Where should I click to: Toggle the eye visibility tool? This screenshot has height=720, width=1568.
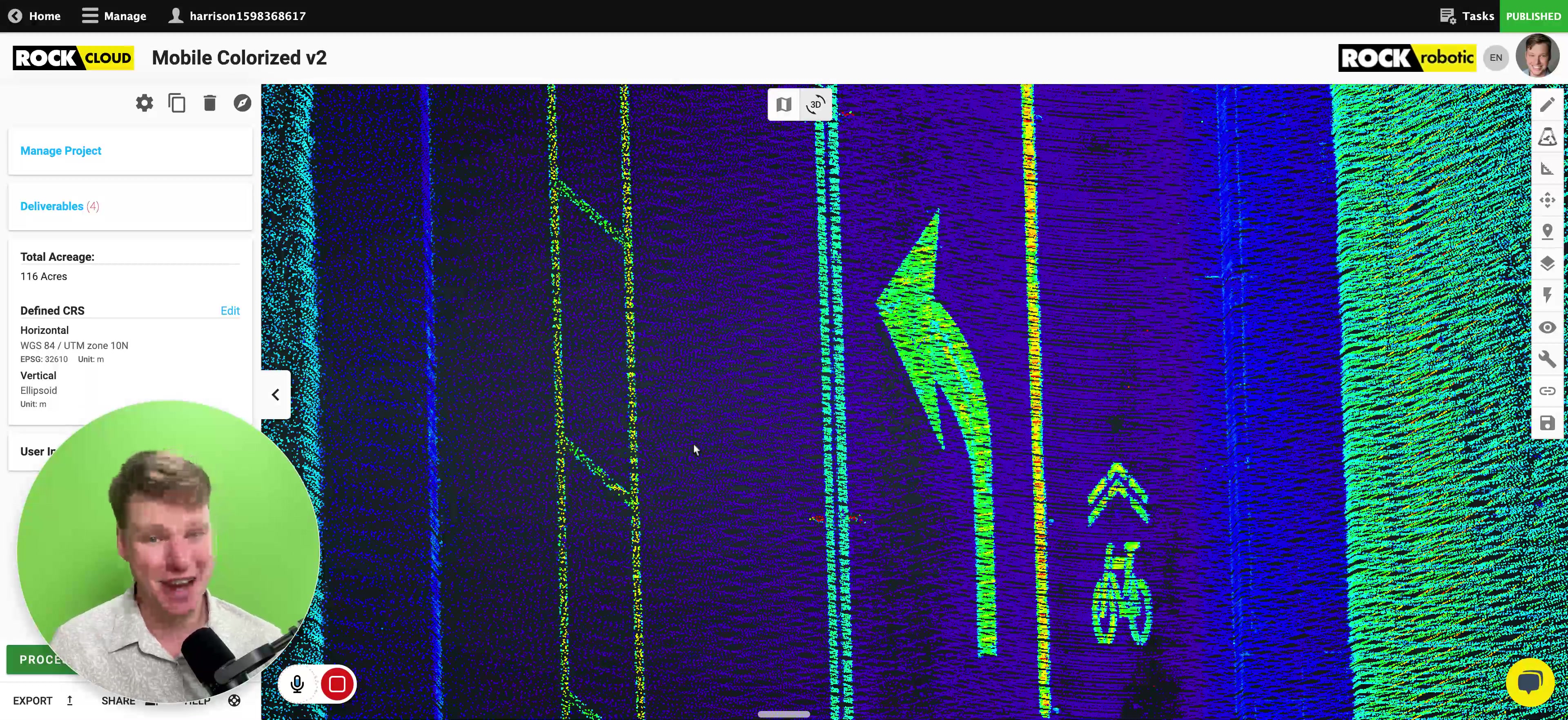point(1547,327)
